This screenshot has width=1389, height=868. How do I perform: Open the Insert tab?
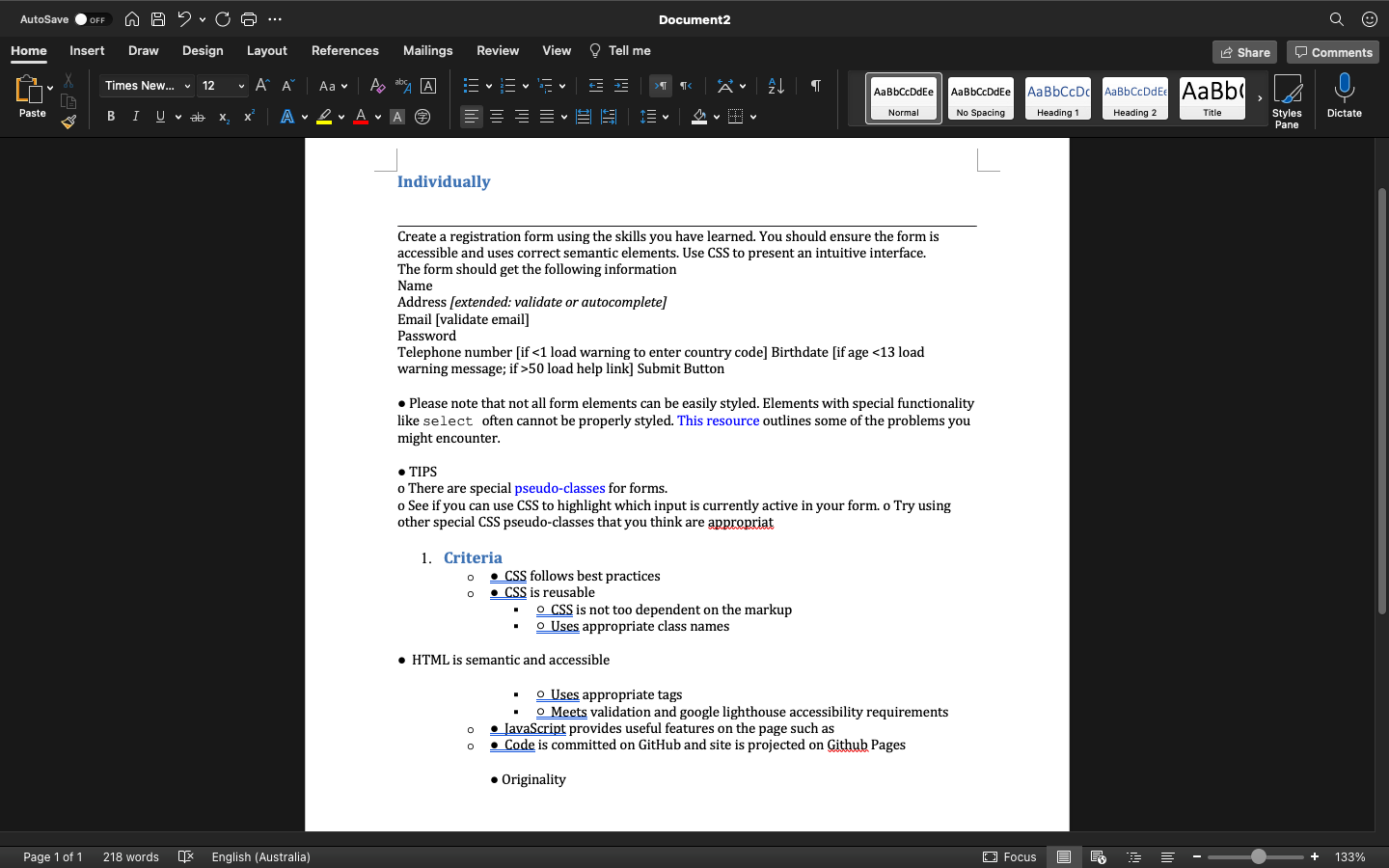(87, 51)
